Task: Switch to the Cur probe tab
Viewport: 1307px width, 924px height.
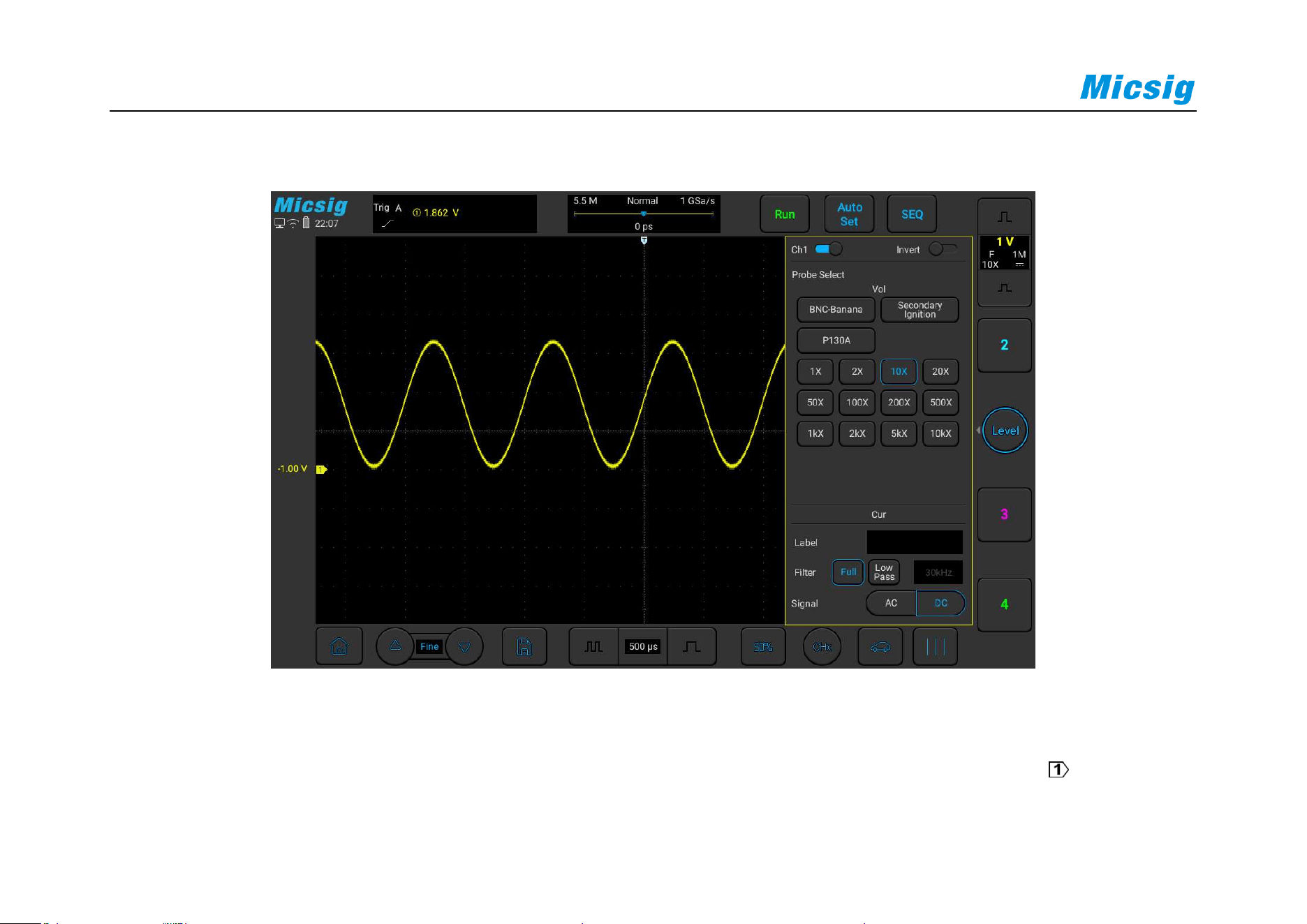Action: [x=878, y=514]
